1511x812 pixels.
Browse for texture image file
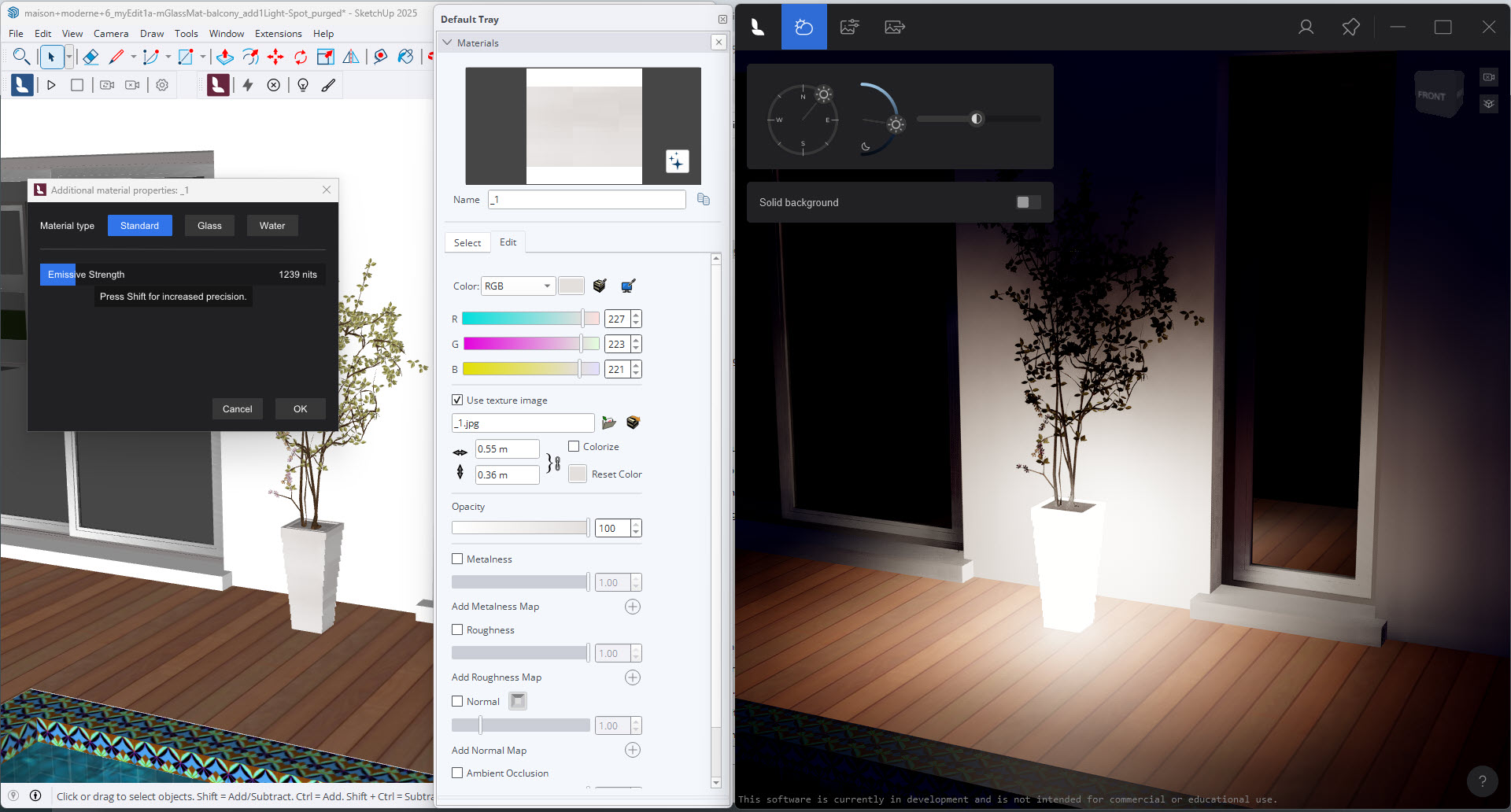coord(608,423)
